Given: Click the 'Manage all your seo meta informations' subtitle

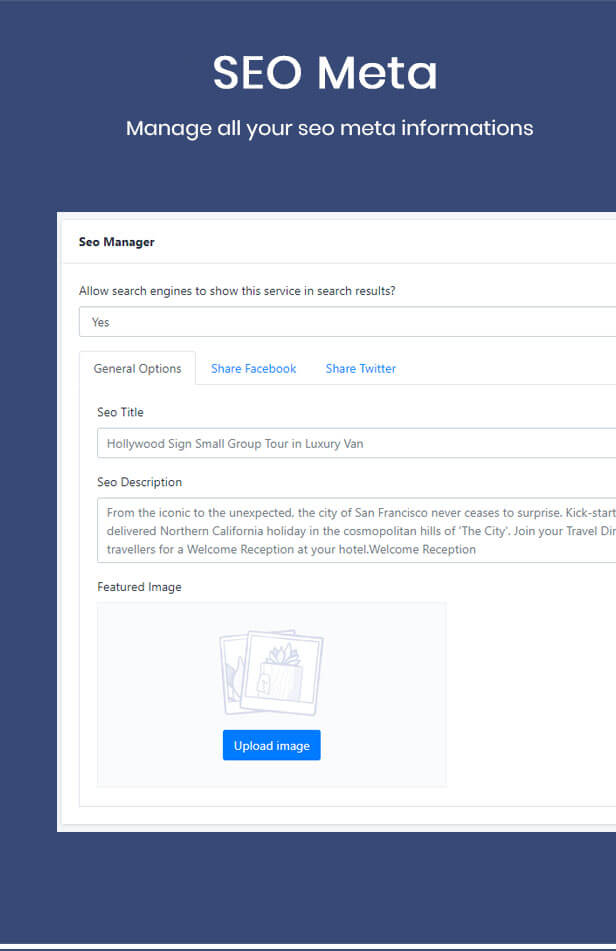Looking at the screenshot, I should pyautogui.click(x=329, y=129).
